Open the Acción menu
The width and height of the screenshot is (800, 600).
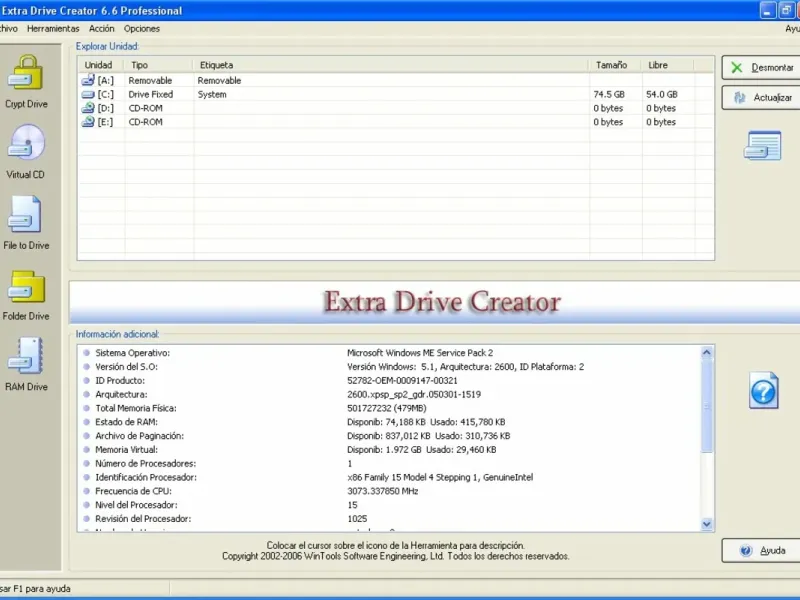[102, 29]
